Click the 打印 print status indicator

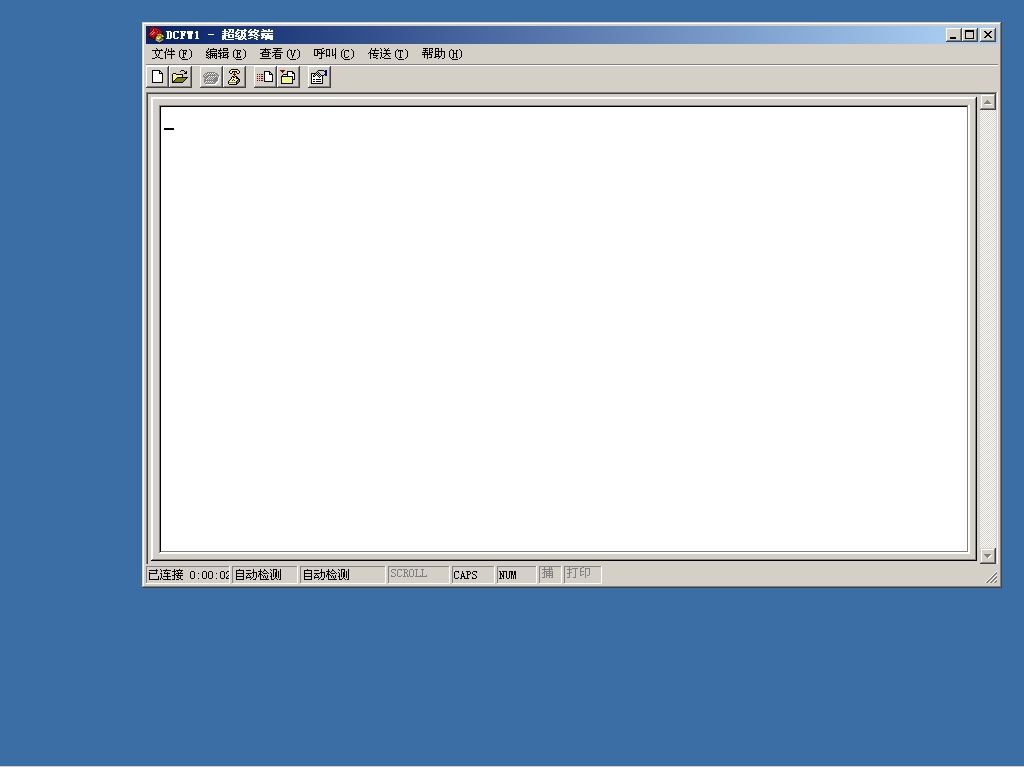pos(583,574)
